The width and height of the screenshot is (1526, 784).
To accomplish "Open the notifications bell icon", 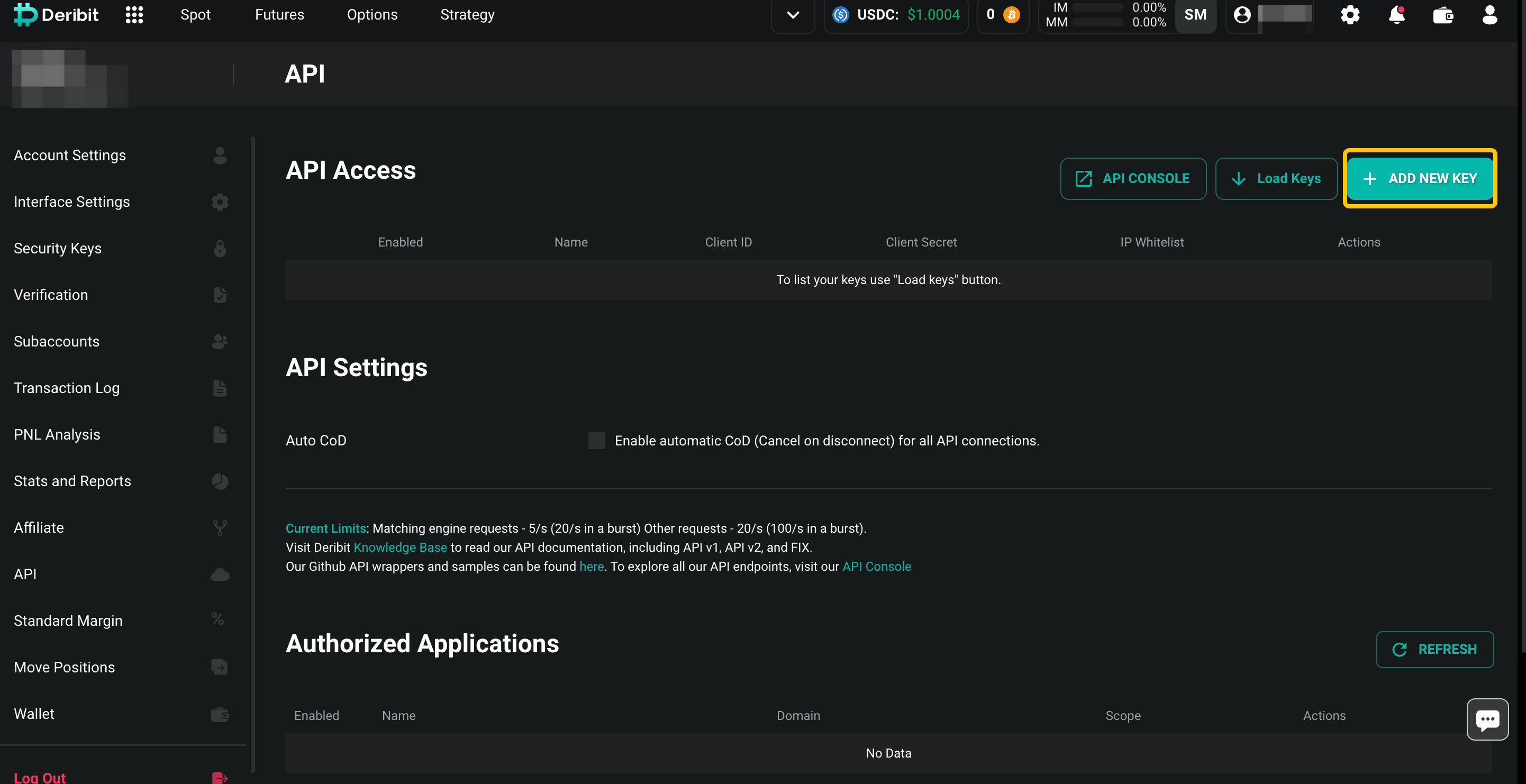I will pos(1396,15).
